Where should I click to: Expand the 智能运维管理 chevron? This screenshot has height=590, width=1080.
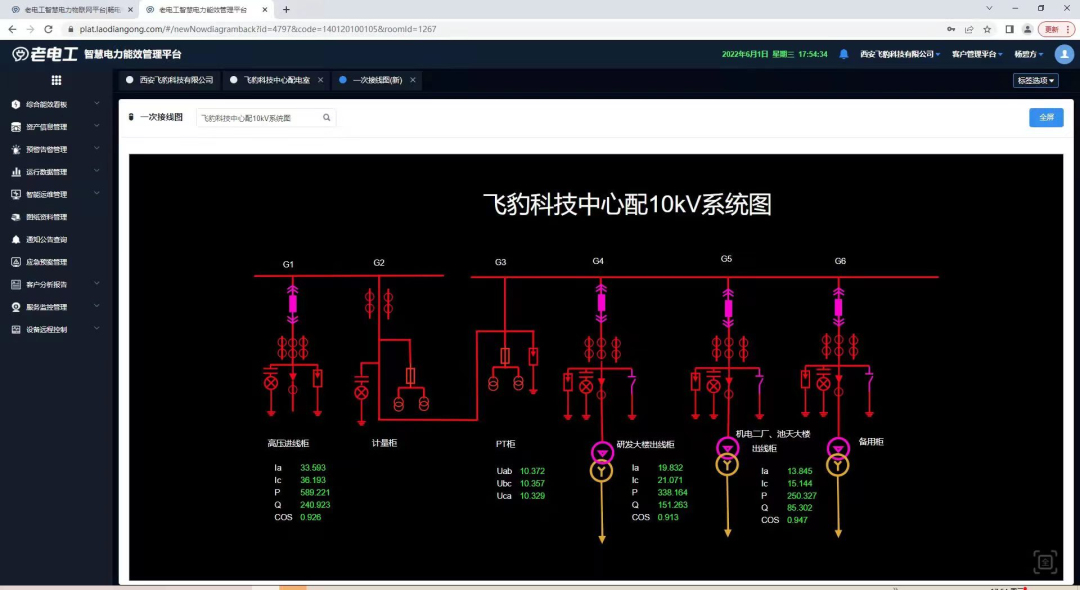click(96, 194)
